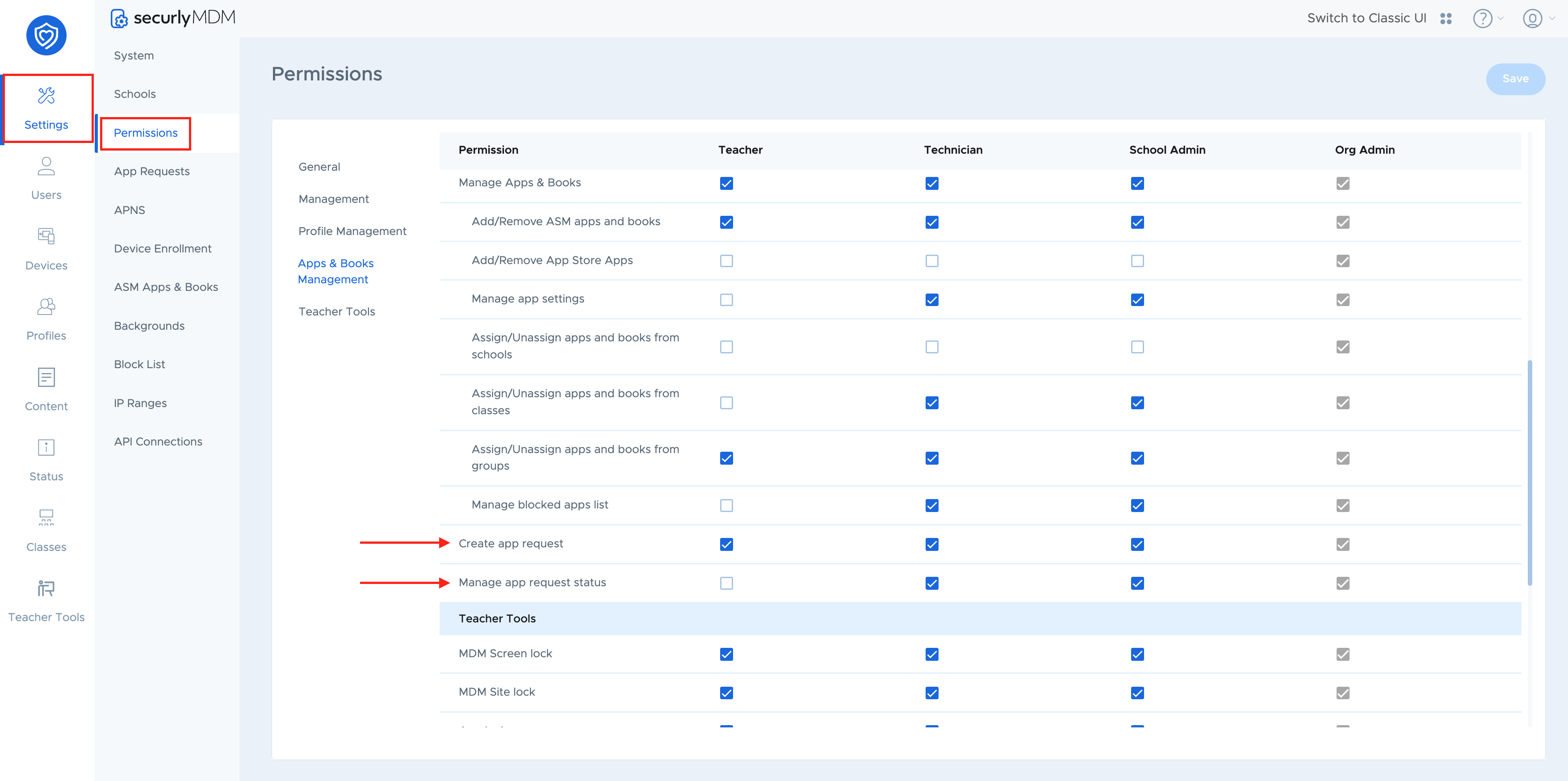The image size is (1568, 781).
Task: Open the Content section icon
Action: 46,389
